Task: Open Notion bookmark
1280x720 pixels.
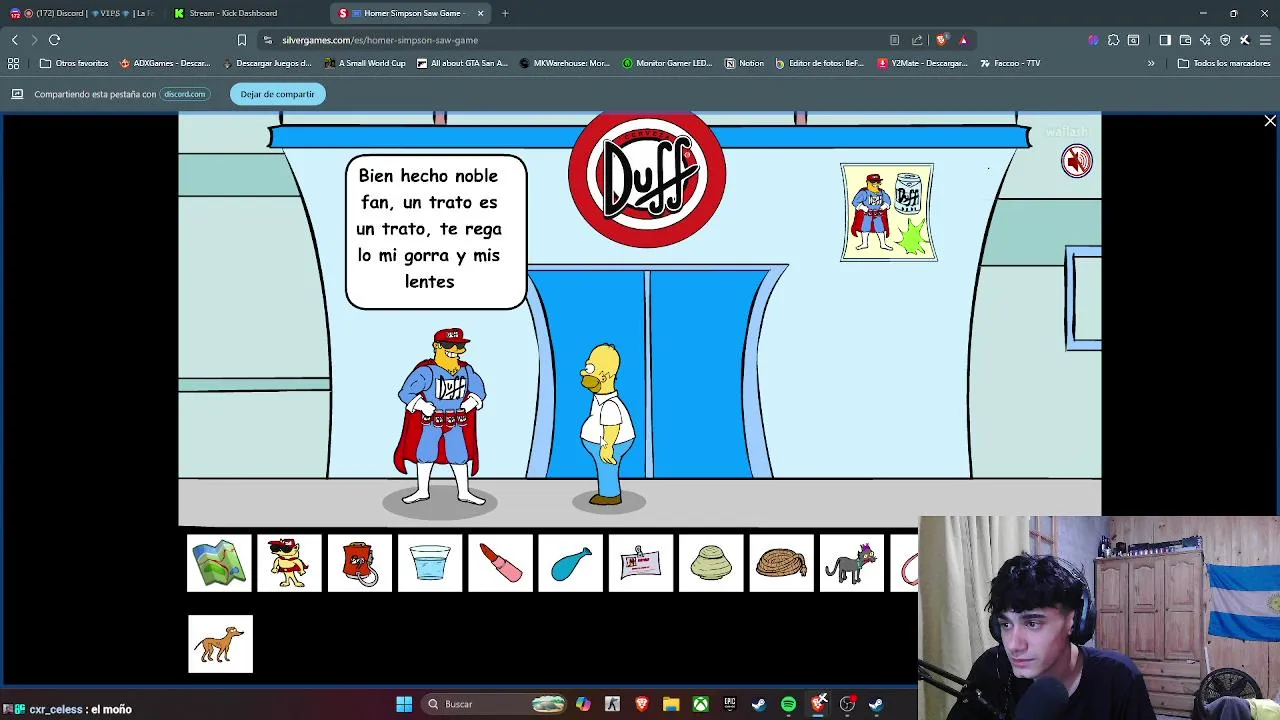Action: [744, 63]
